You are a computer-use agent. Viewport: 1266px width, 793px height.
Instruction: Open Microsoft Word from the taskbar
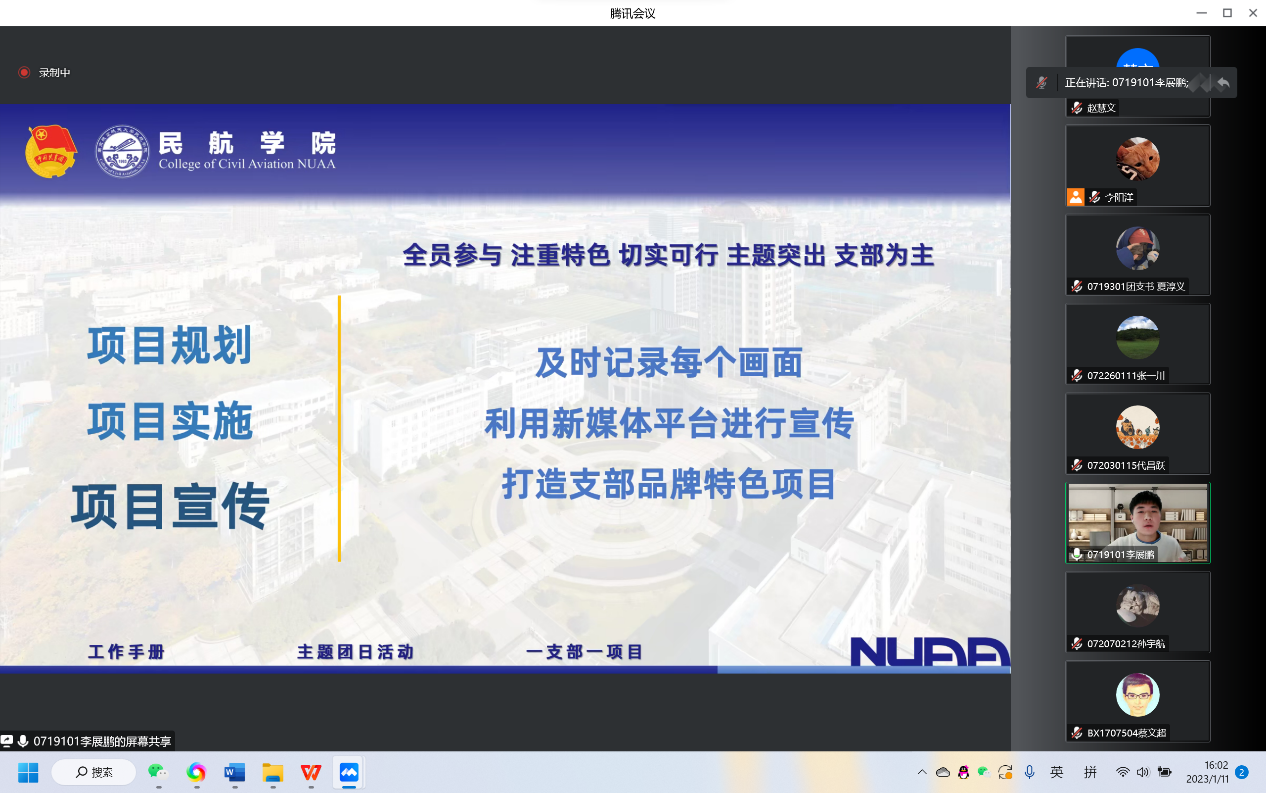coord(234,772)
